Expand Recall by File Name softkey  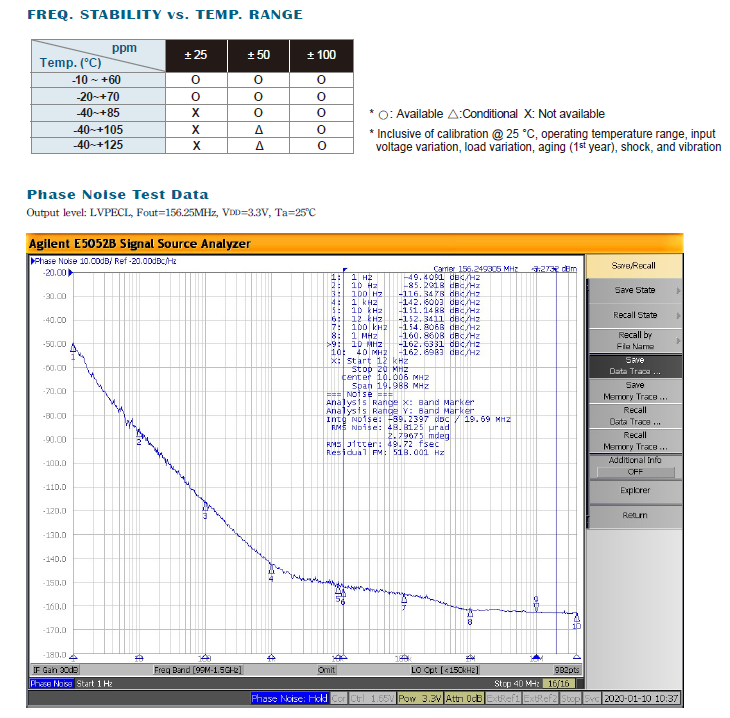635,340
